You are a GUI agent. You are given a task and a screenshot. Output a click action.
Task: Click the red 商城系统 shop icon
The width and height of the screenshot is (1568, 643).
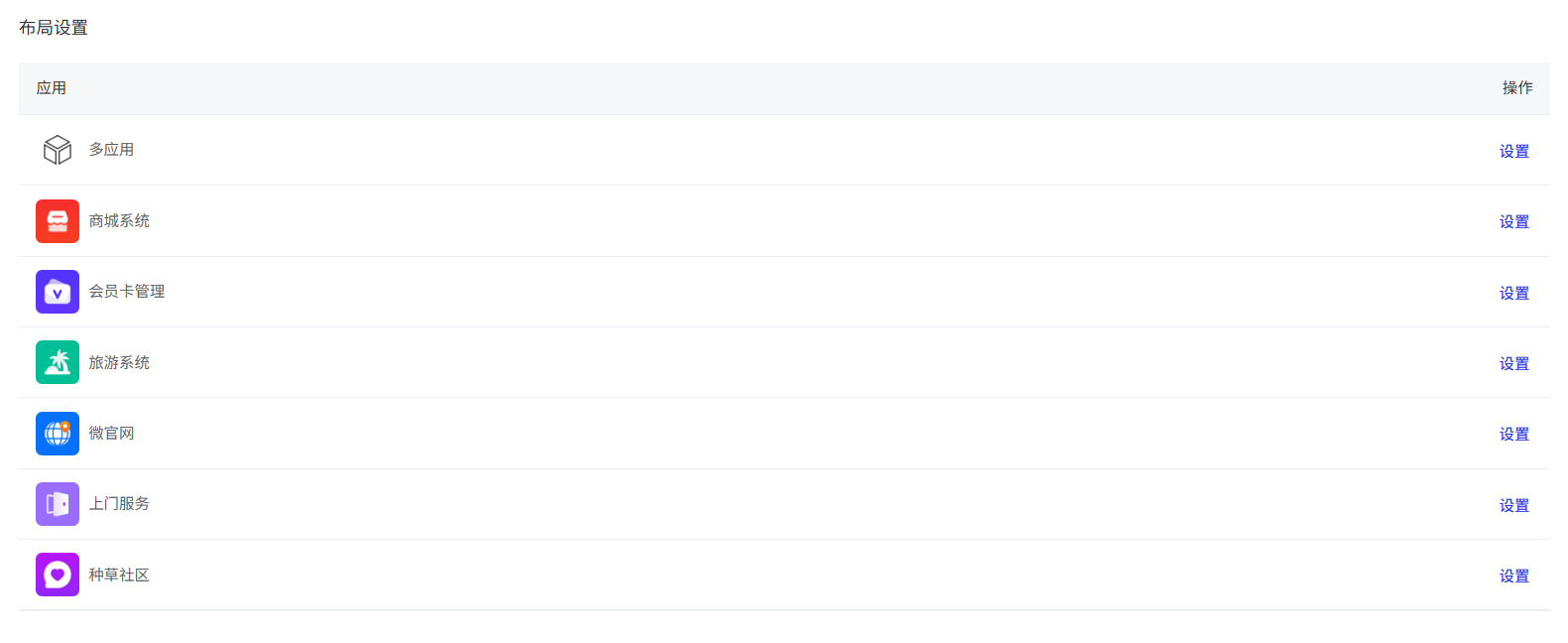tap(58, 221)
